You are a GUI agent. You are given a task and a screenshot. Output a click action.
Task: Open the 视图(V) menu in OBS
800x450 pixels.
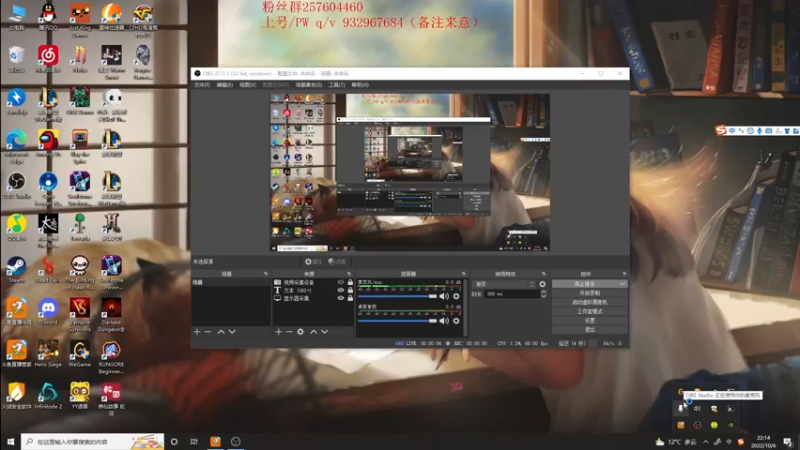[x=248, y=85]
